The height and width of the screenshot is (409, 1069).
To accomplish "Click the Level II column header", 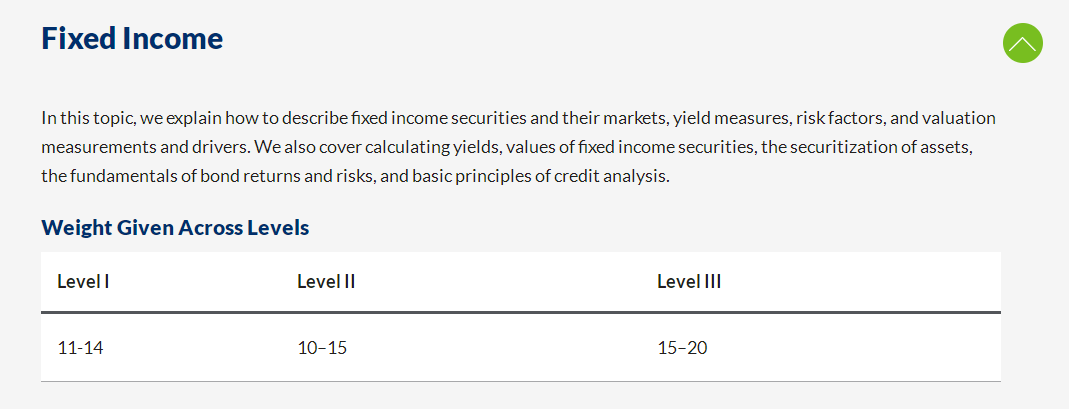I will tap(326, 282).
